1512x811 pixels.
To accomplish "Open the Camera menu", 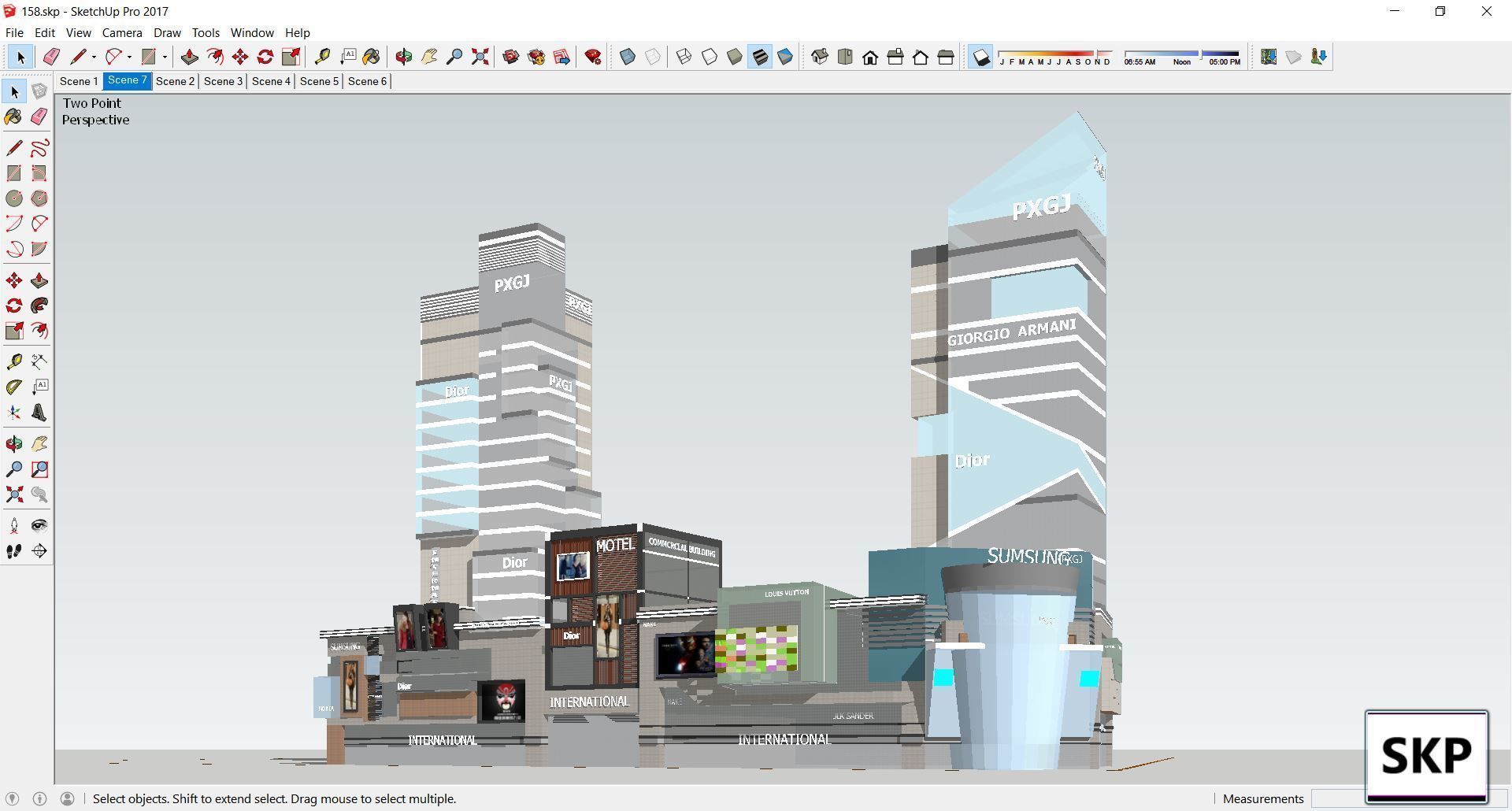I will click(x=122, y=33).
